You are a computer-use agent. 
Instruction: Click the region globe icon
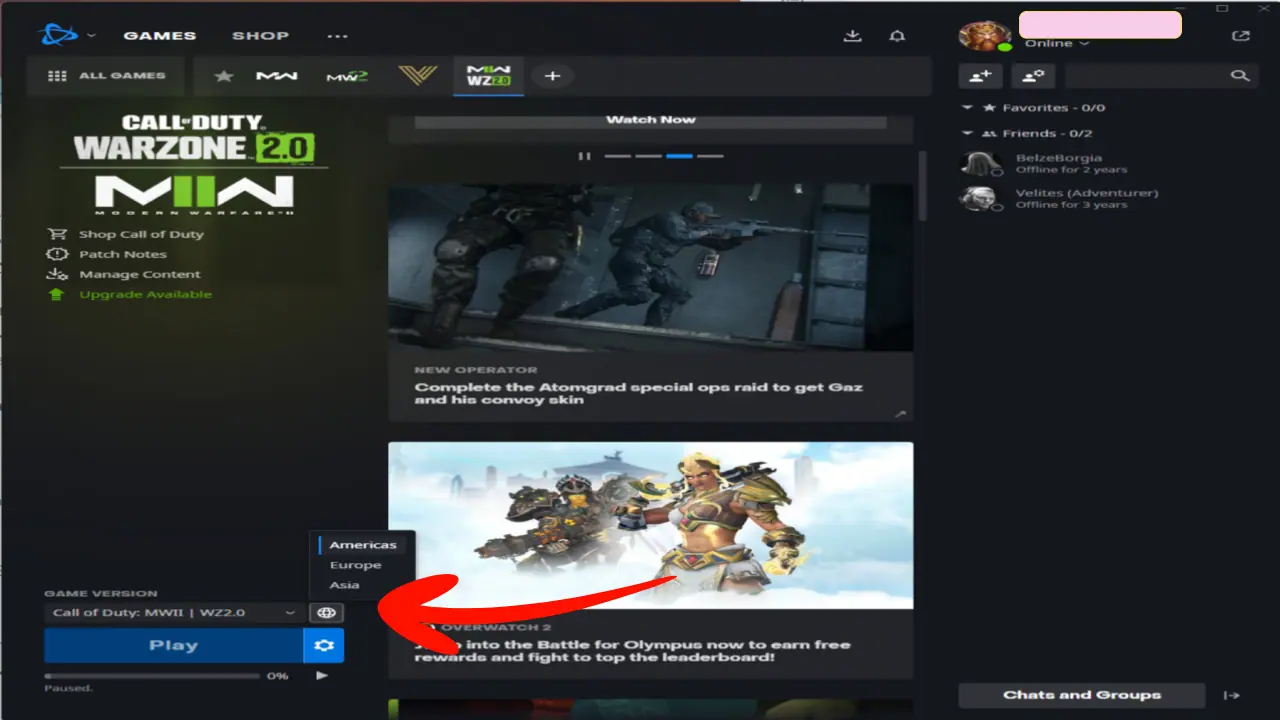[x=326, y=613]
